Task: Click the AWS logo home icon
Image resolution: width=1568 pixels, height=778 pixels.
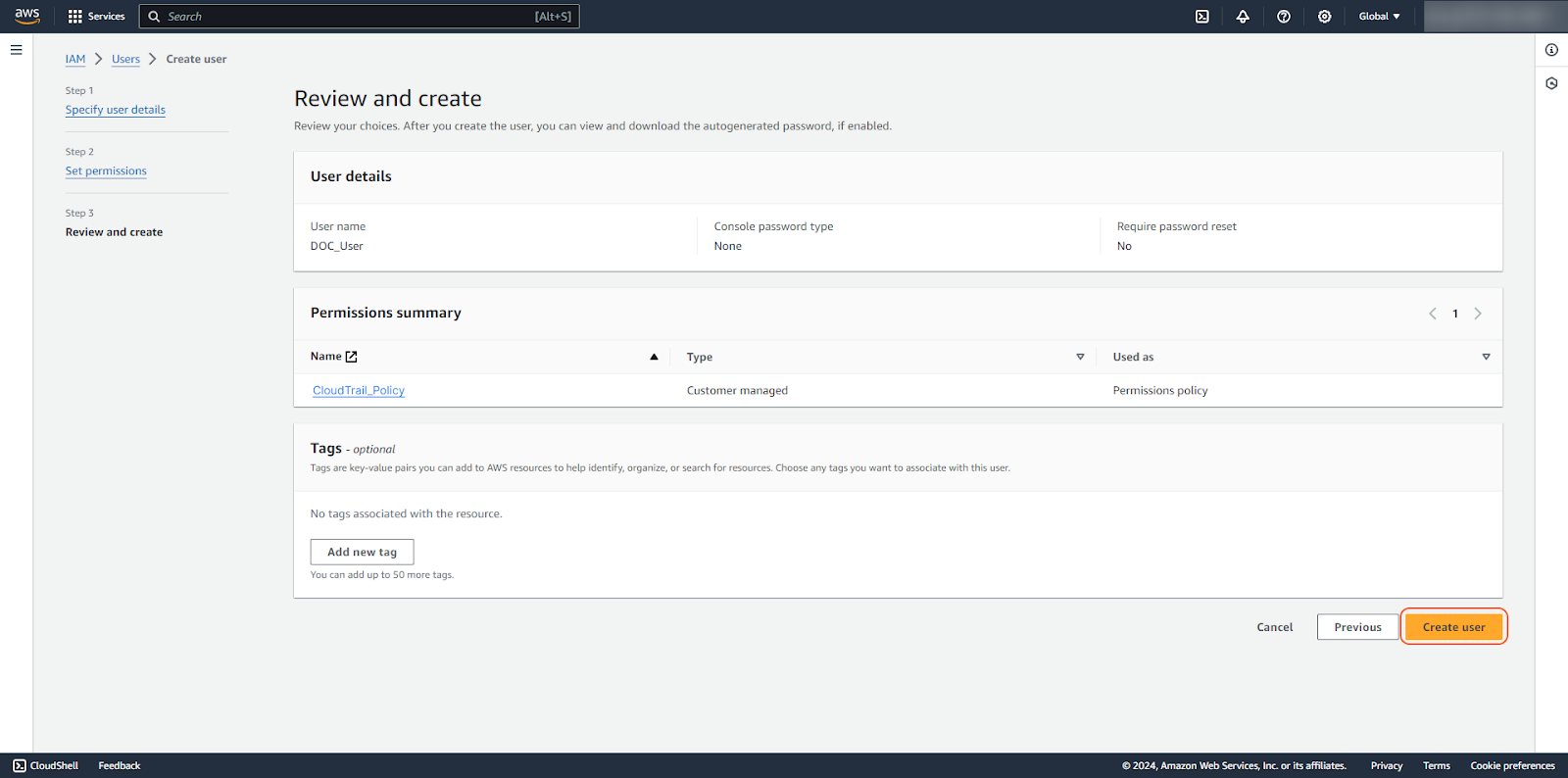Action: (x=26, y=16)
